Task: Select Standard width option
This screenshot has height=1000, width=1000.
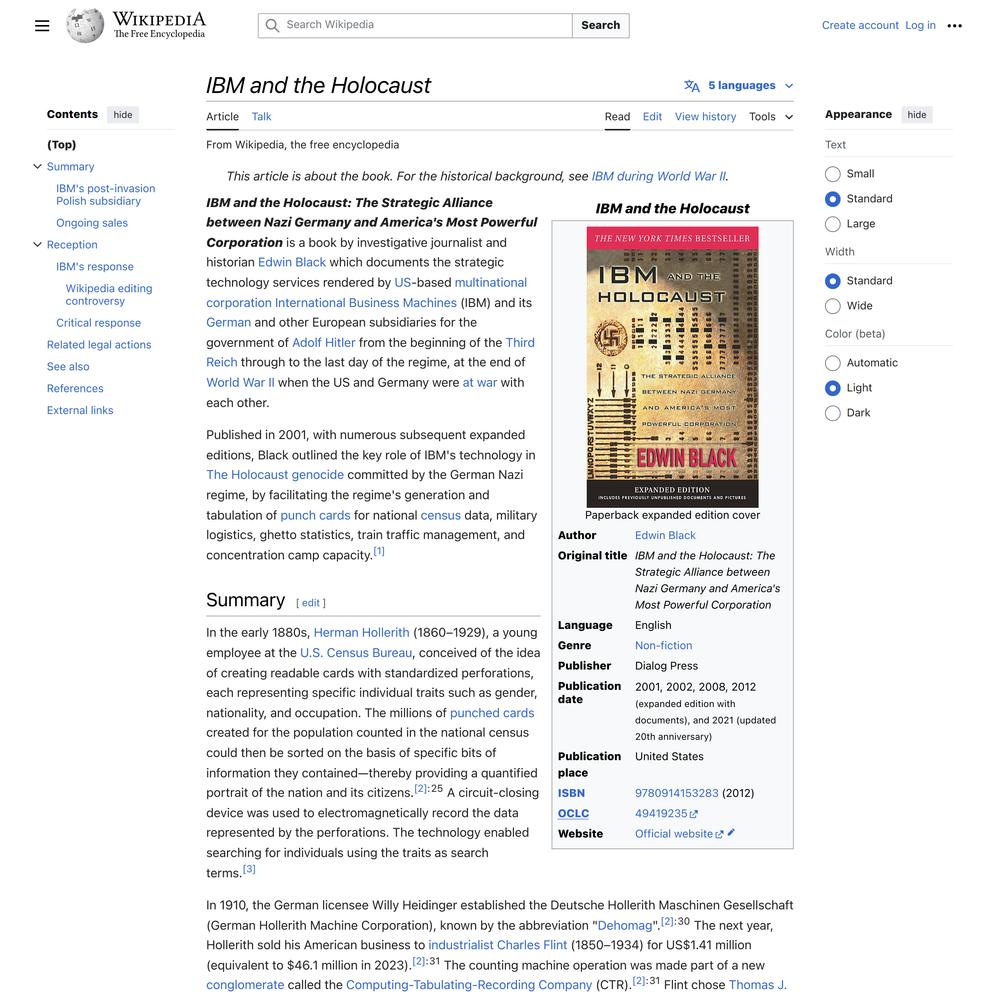Action: click(x=832, y=281)
